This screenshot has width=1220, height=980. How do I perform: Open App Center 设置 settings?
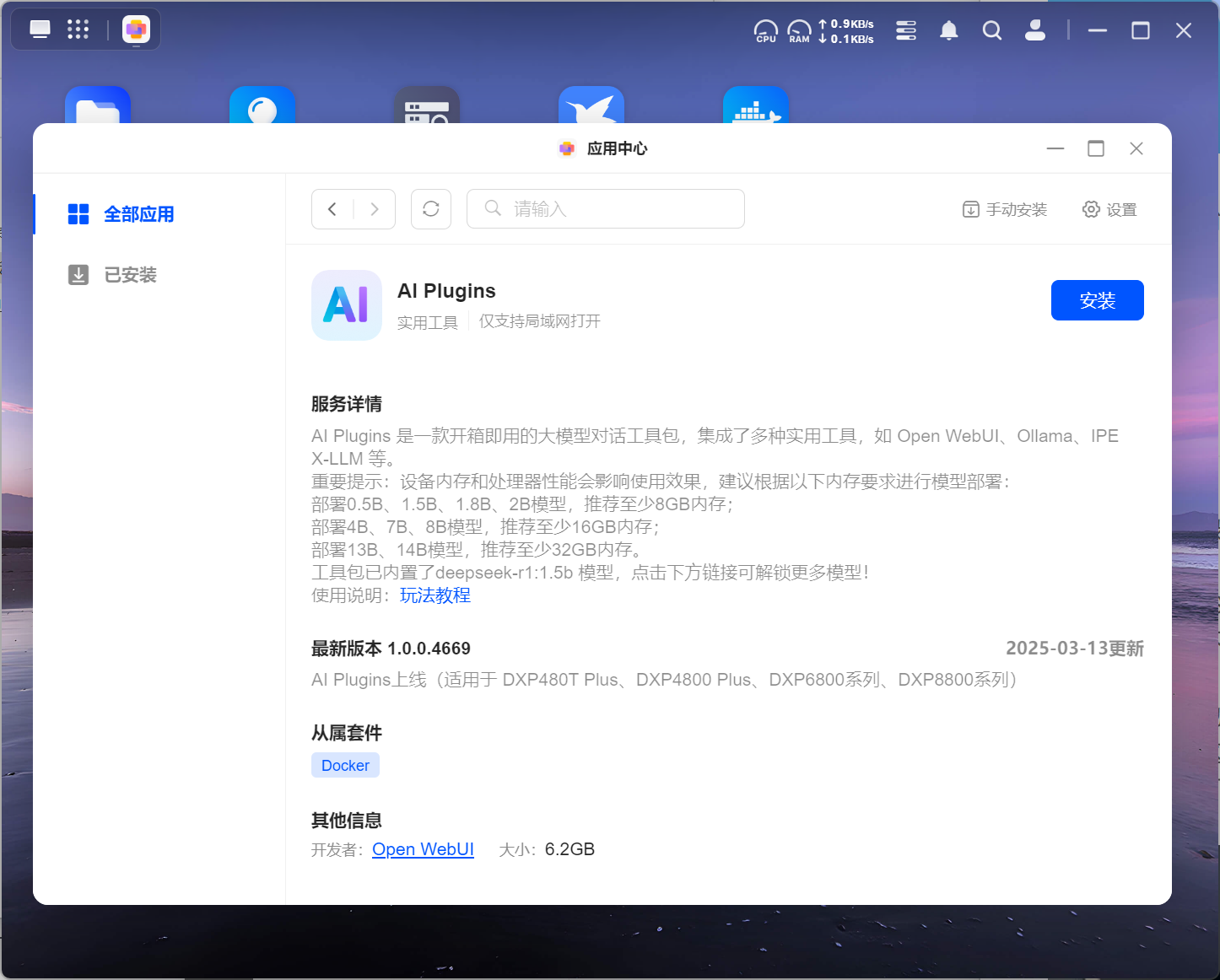tap(1109, 209)
